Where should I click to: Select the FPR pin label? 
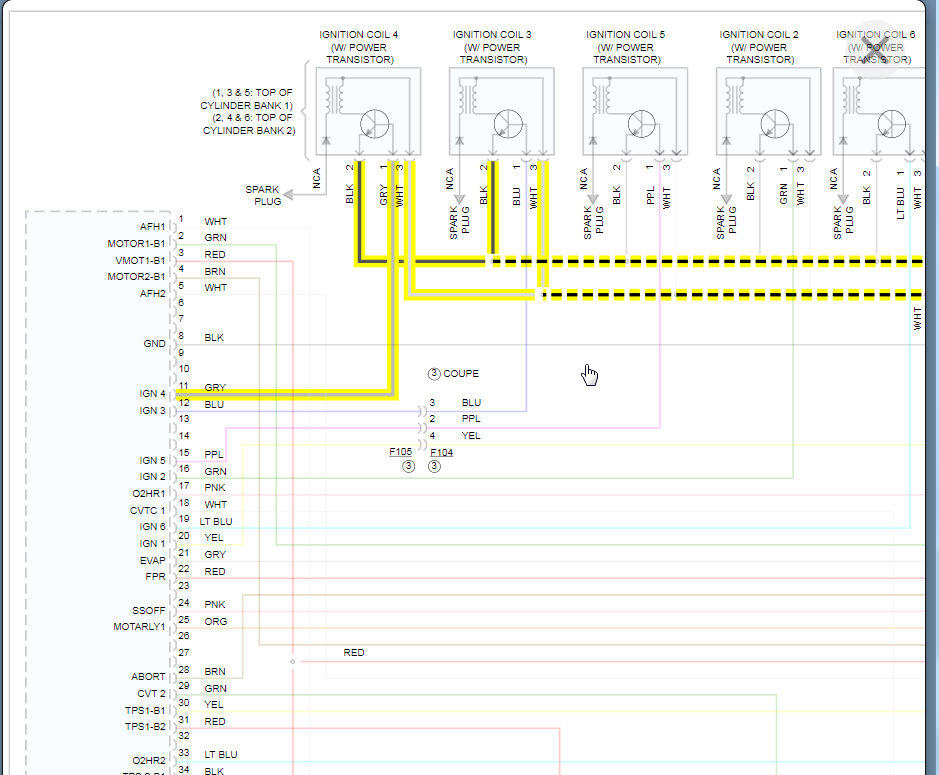pos(155,576)
